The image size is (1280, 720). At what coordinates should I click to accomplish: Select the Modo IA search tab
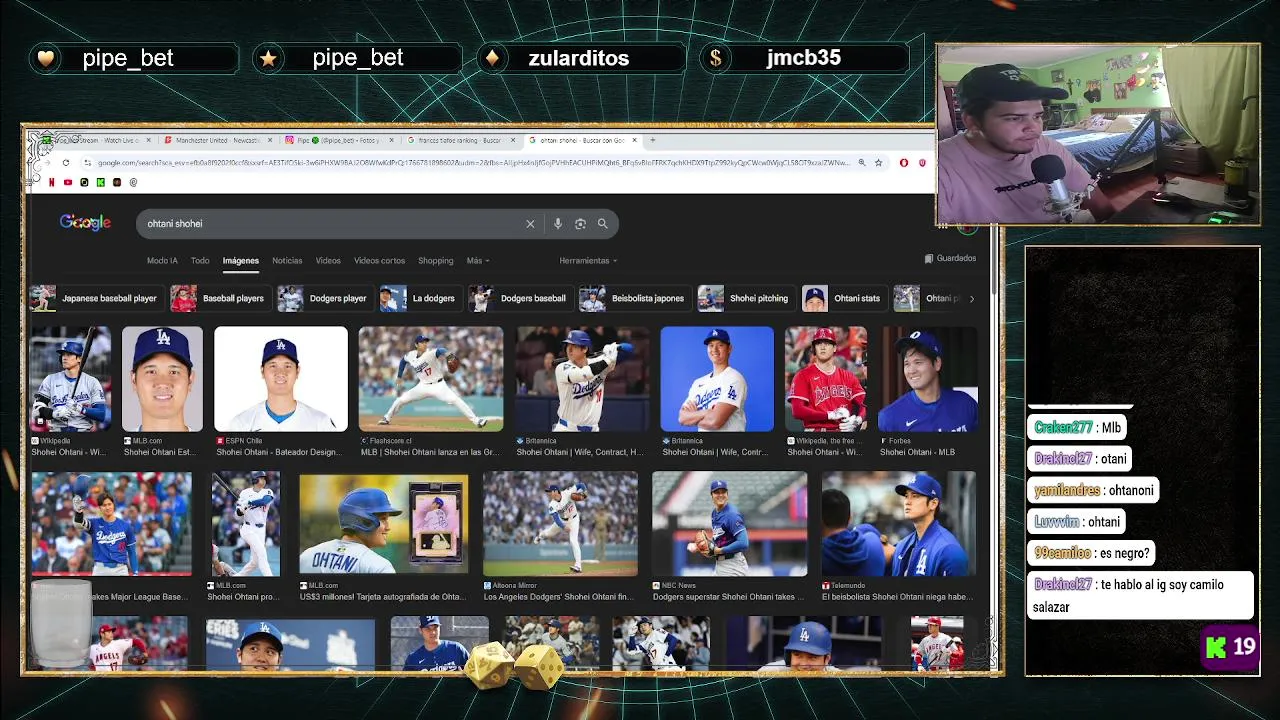coord(162,261)
